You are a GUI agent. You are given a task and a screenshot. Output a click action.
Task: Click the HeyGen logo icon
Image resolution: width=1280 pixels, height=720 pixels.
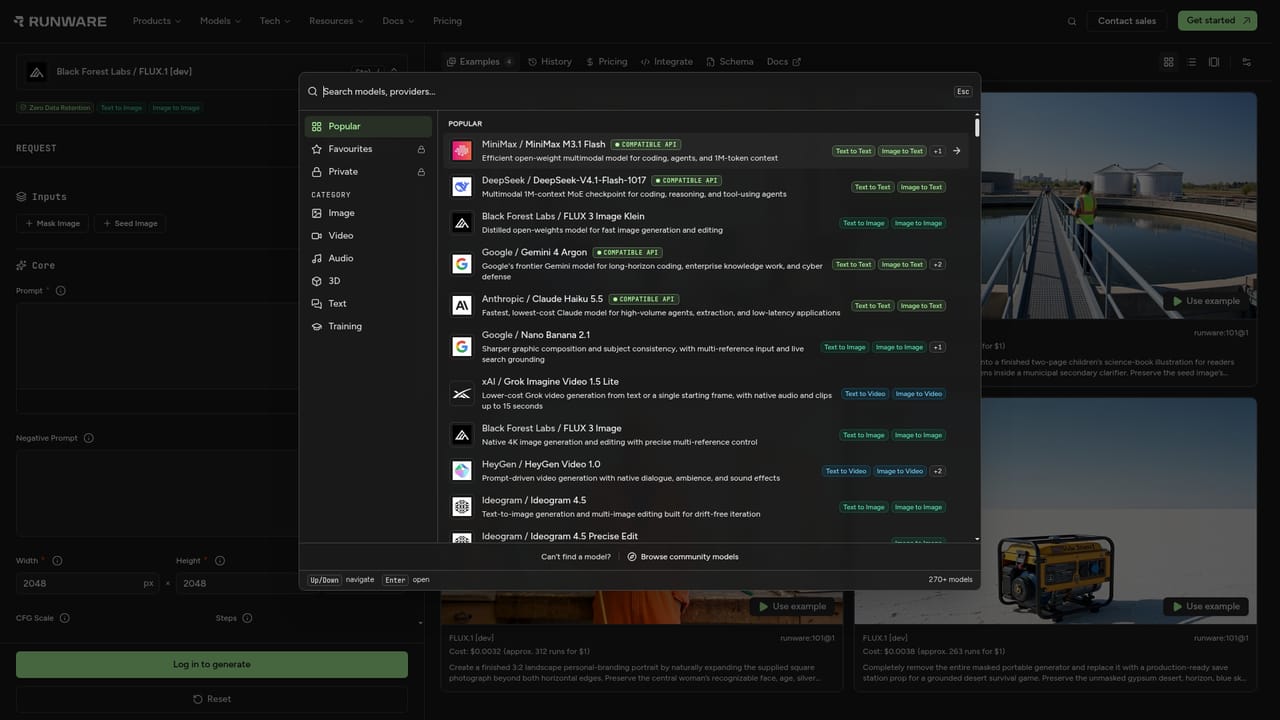pyautogui.click(x=462, y=470)
